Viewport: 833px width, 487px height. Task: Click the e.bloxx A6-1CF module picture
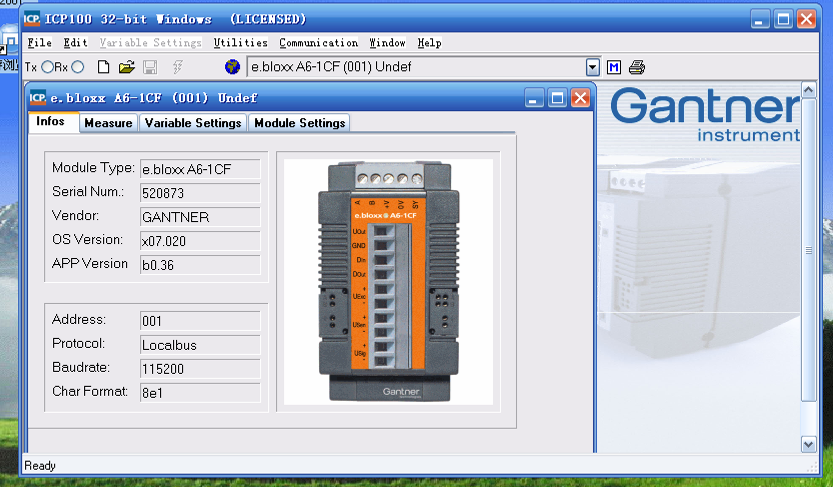[388, 281]
